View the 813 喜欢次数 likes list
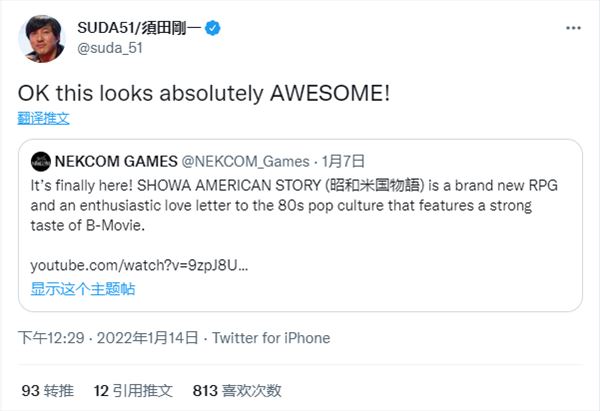Screen dimensions: 600x411 point(237,391)
